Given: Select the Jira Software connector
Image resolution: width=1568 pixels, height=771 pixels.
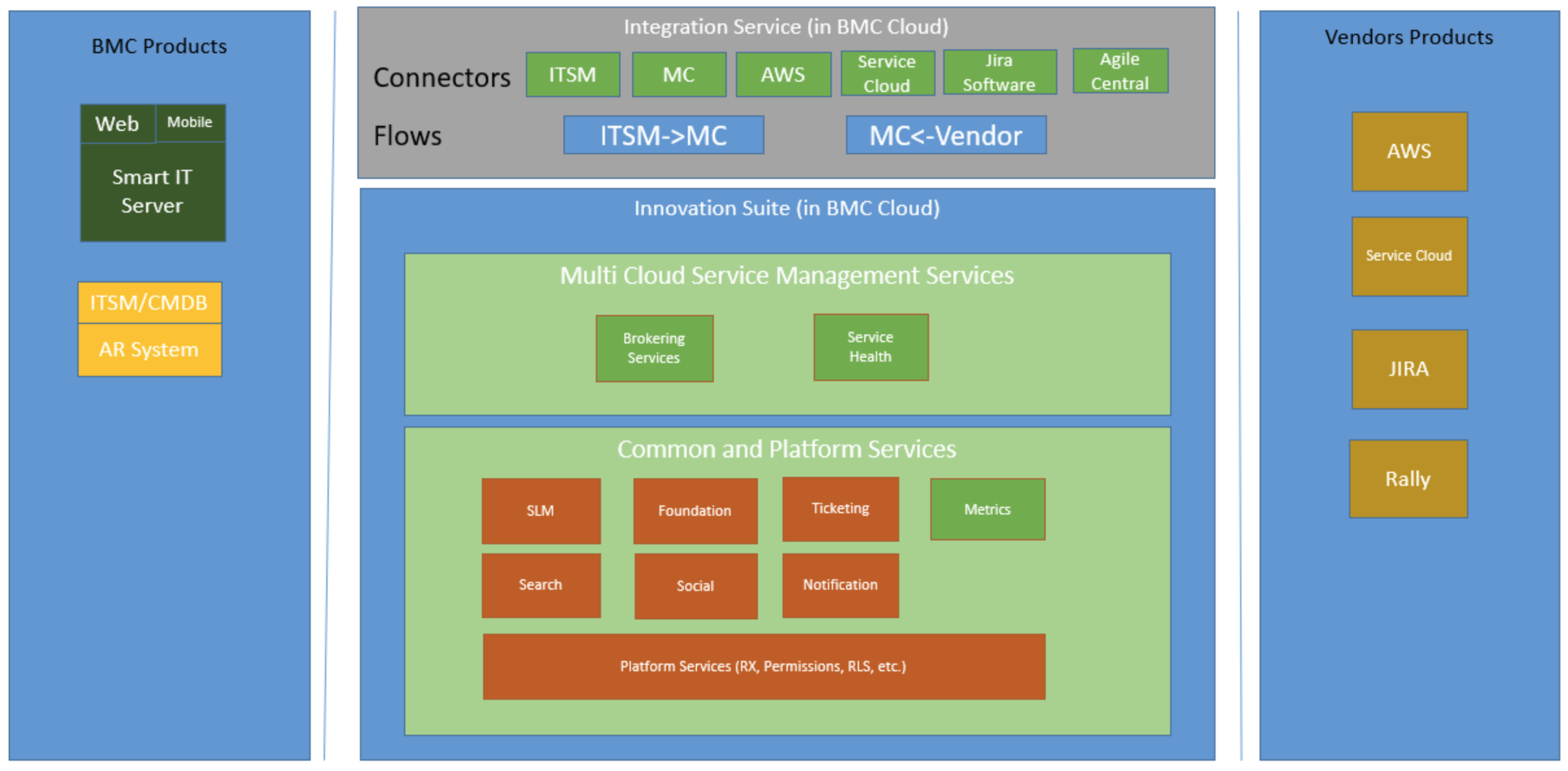Looking at the screenshot, I should coord(999,73).
